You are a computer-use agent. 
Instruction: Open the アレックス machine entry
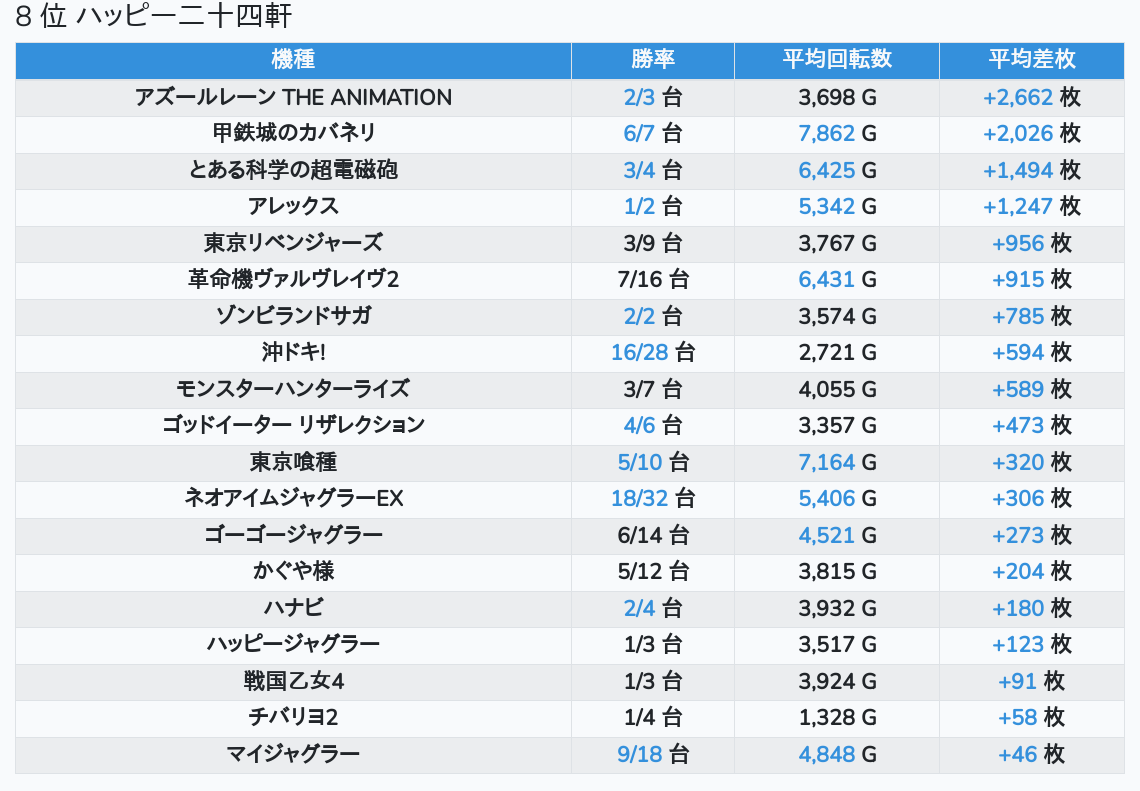(293, 206)
